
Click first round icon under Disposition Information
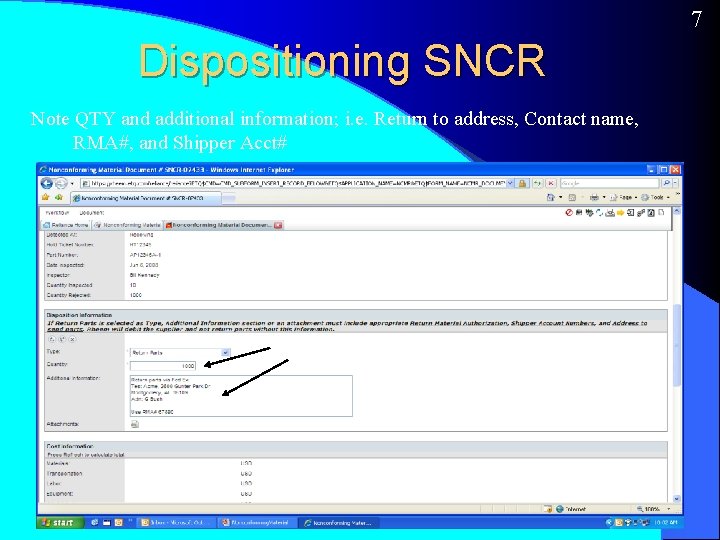click(51, 339)
